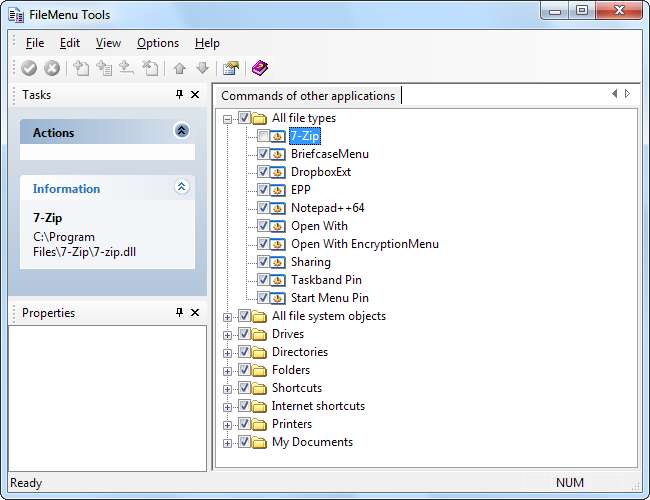
Task: Click the green checkmark Apply toolbar icon
Action: pos(29,68)
